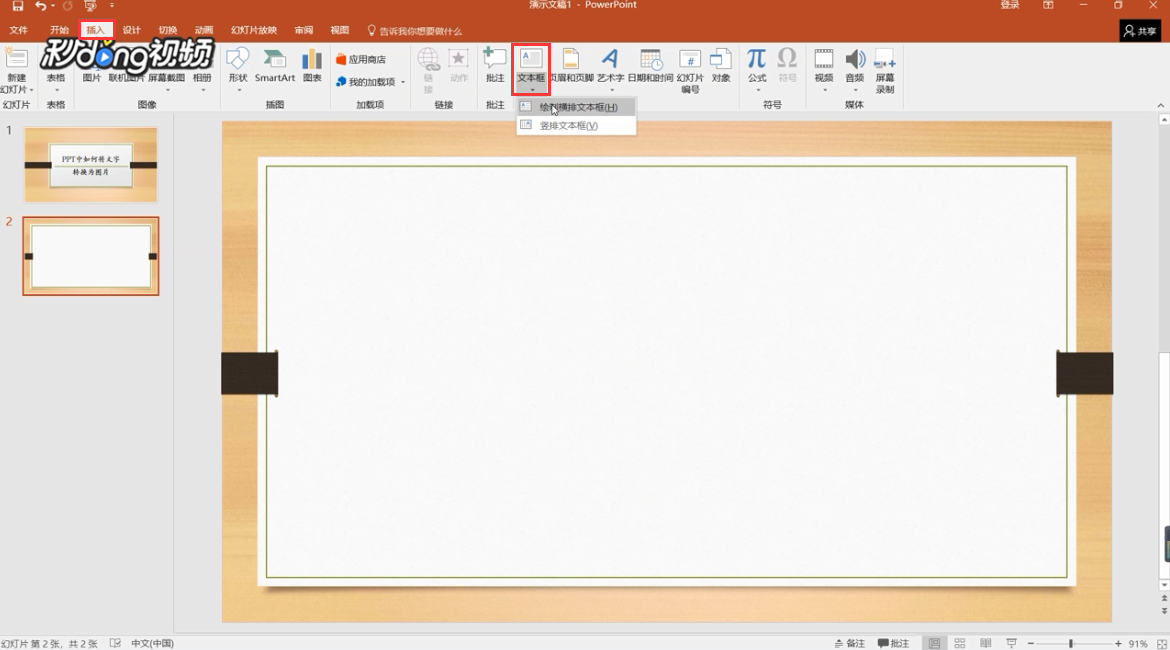Open the 艺术字 (WordArt) gallery

[610, 69]
